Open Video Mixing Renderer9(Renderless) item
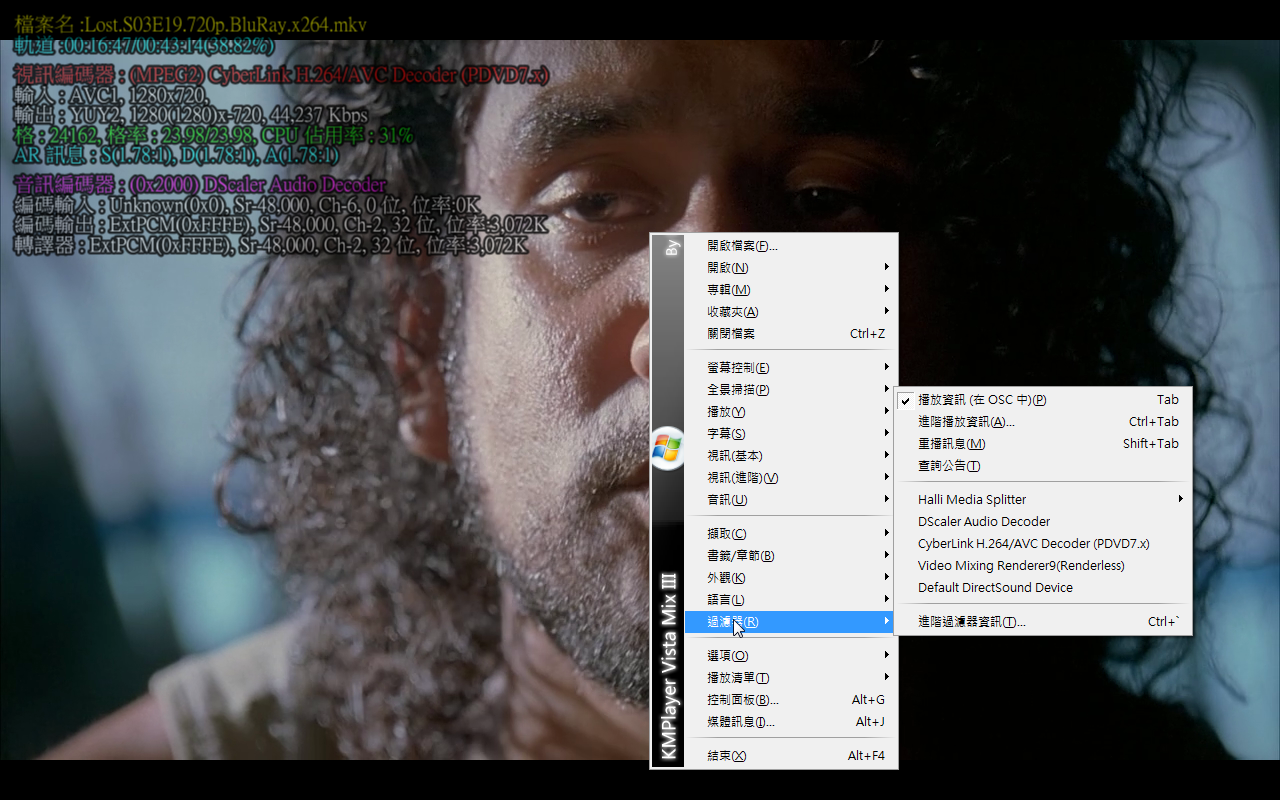Viewport: 1280px width, 800px height. (x=1021, y=566)
